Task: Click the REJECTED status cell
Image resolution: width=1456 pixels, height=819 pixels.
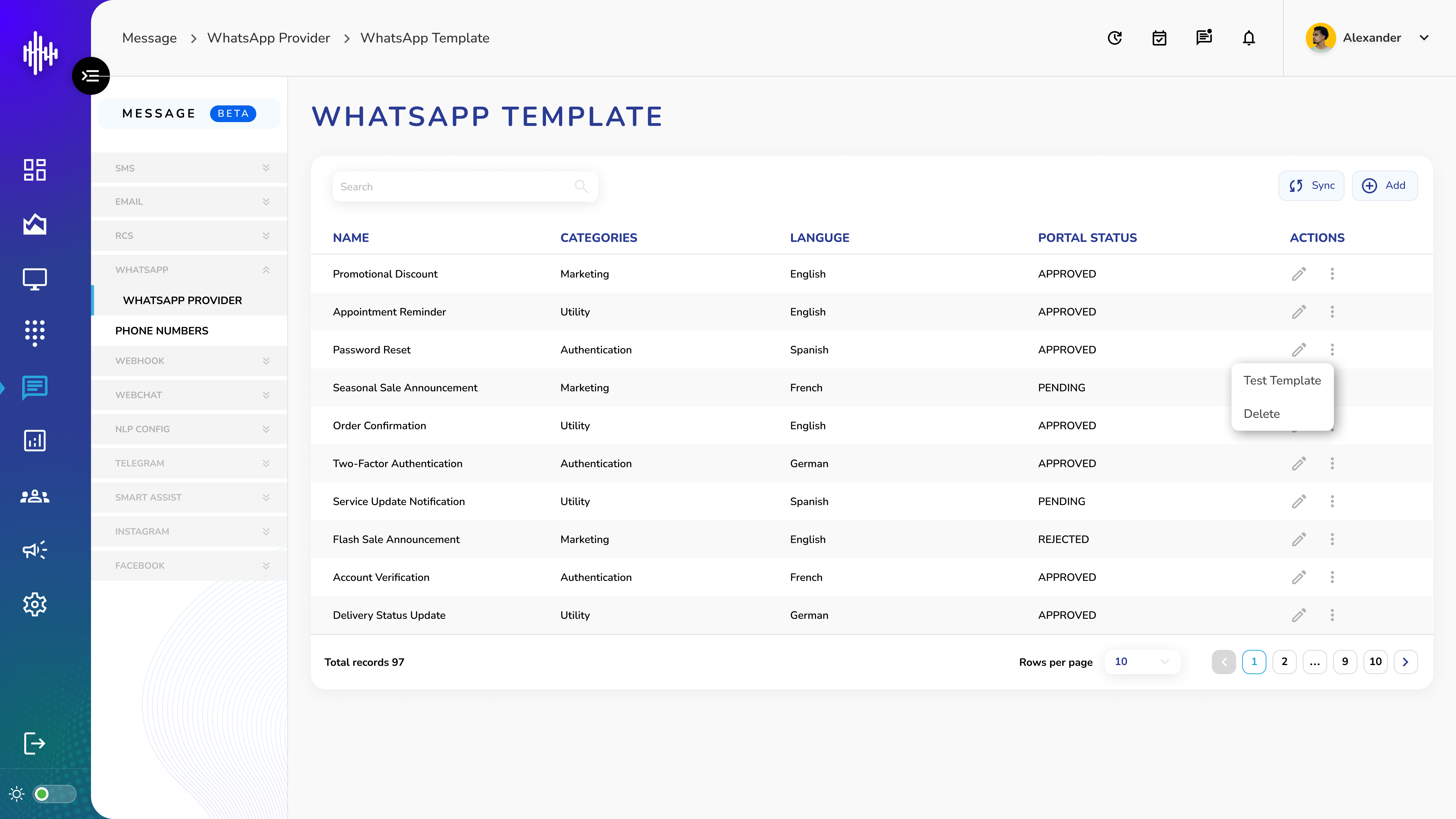Action: tap(1063, 539)
